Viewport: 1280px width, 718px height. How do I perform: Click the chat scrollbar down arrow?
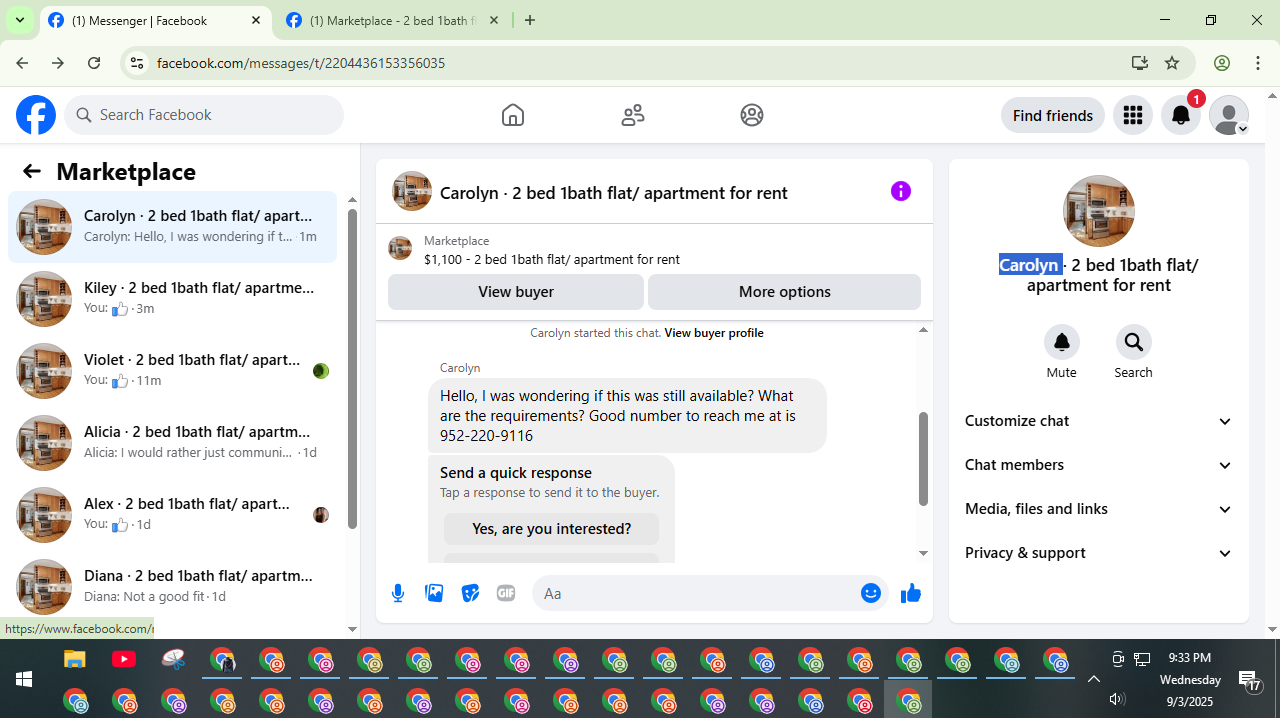click(923, 553)
